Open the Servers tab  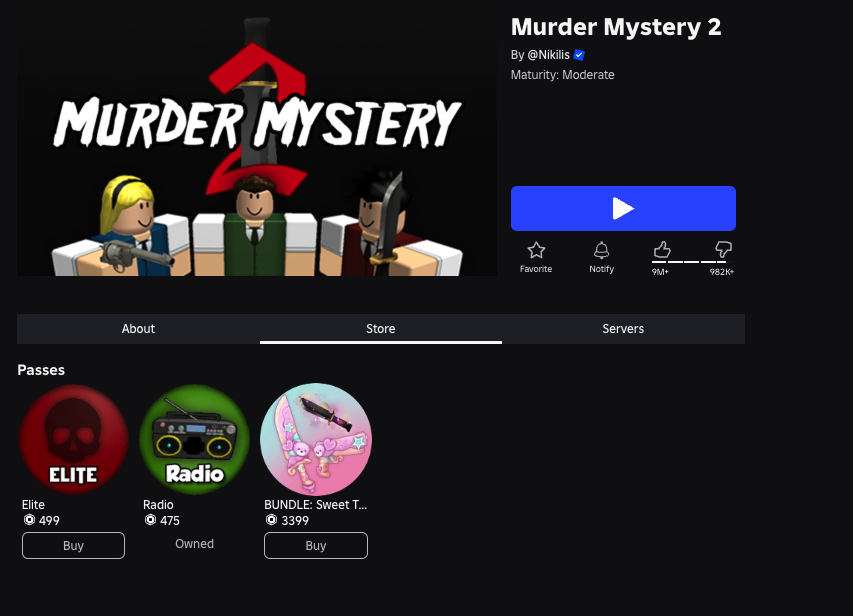tap(623, 329)
